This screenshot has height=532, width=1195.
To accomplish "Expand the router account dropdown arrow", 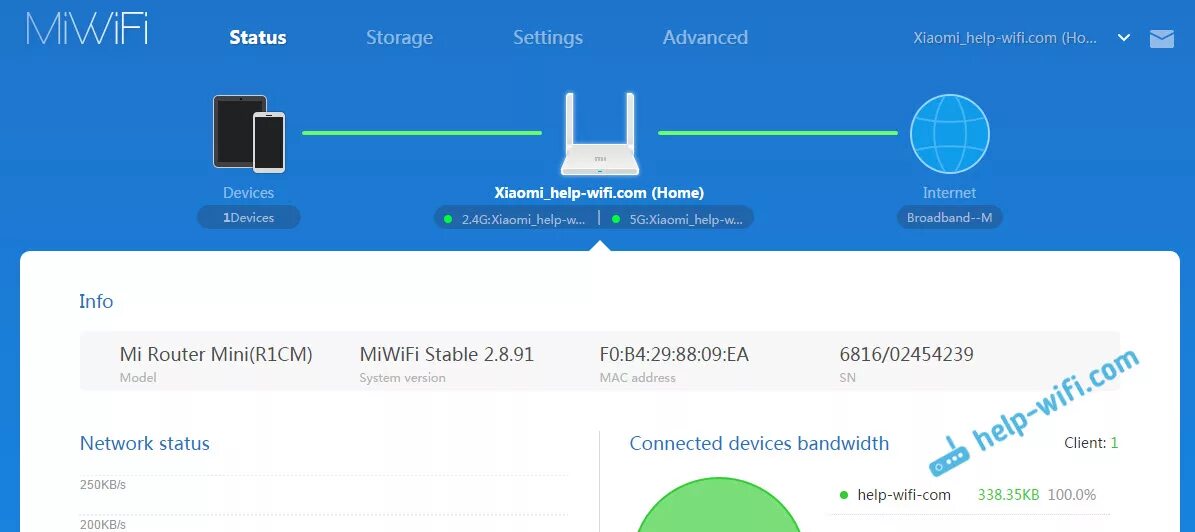I will (1124, 38).
